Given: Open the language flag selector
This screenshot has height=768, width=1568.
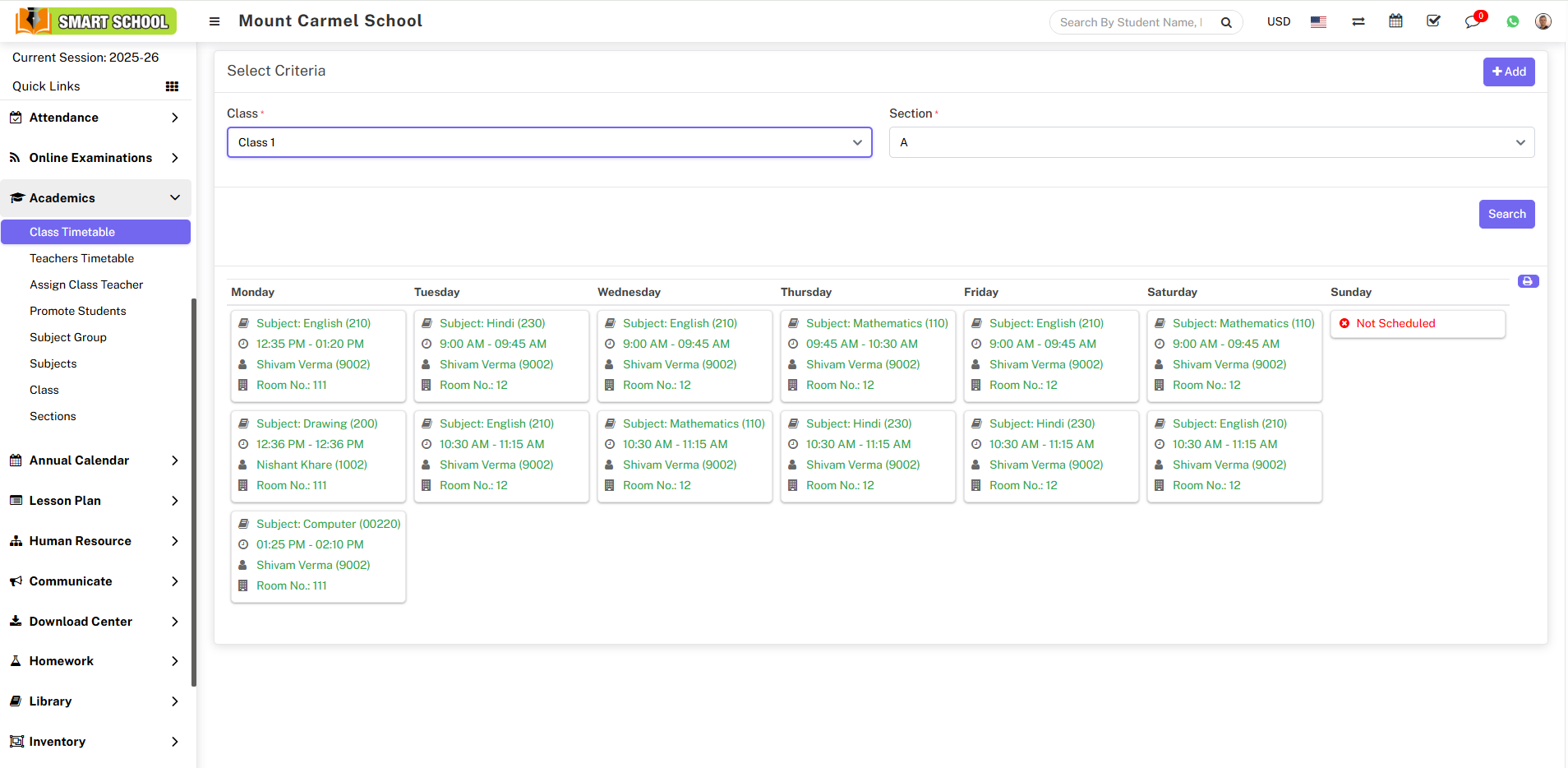Looking at the screenshot, I should [x=1318, y=22].
